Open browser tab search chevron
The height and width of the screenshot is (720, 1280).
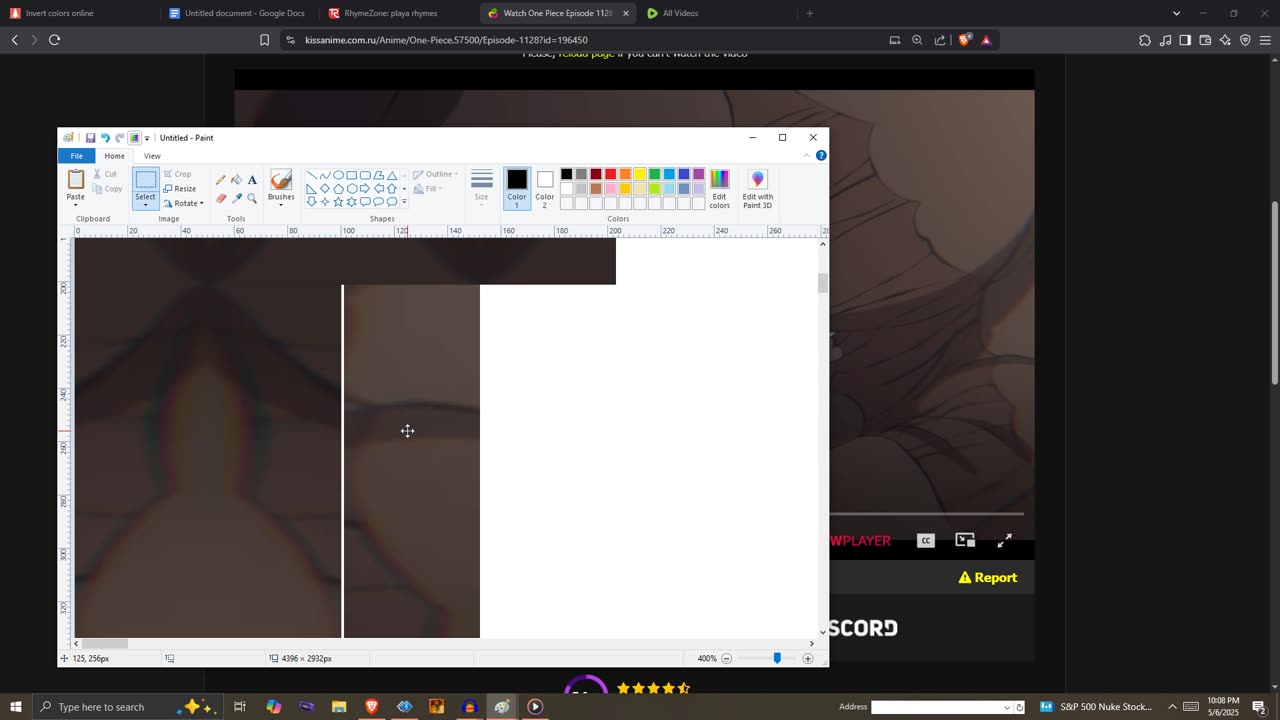tap(1176, 13)
